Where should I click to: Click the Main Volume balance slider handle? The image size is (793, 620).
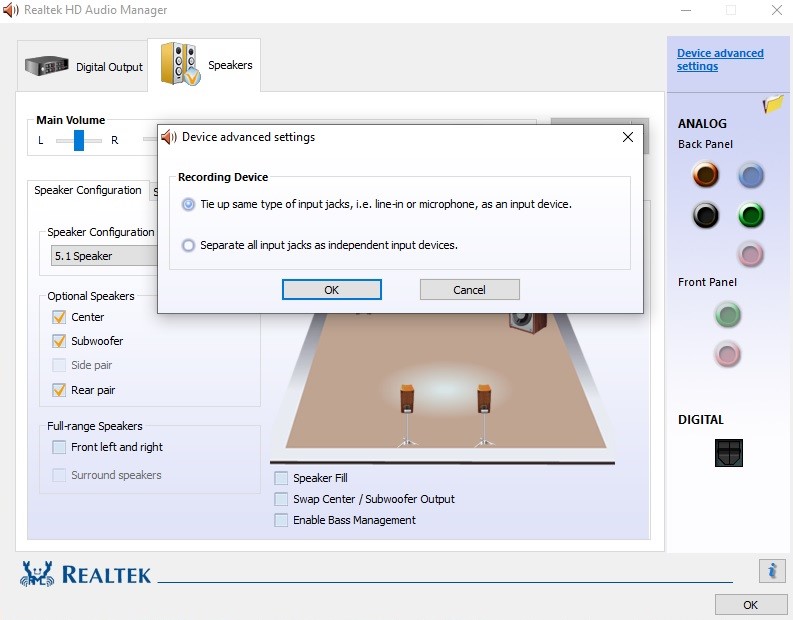pyautogui.click(x=79, y=140)
